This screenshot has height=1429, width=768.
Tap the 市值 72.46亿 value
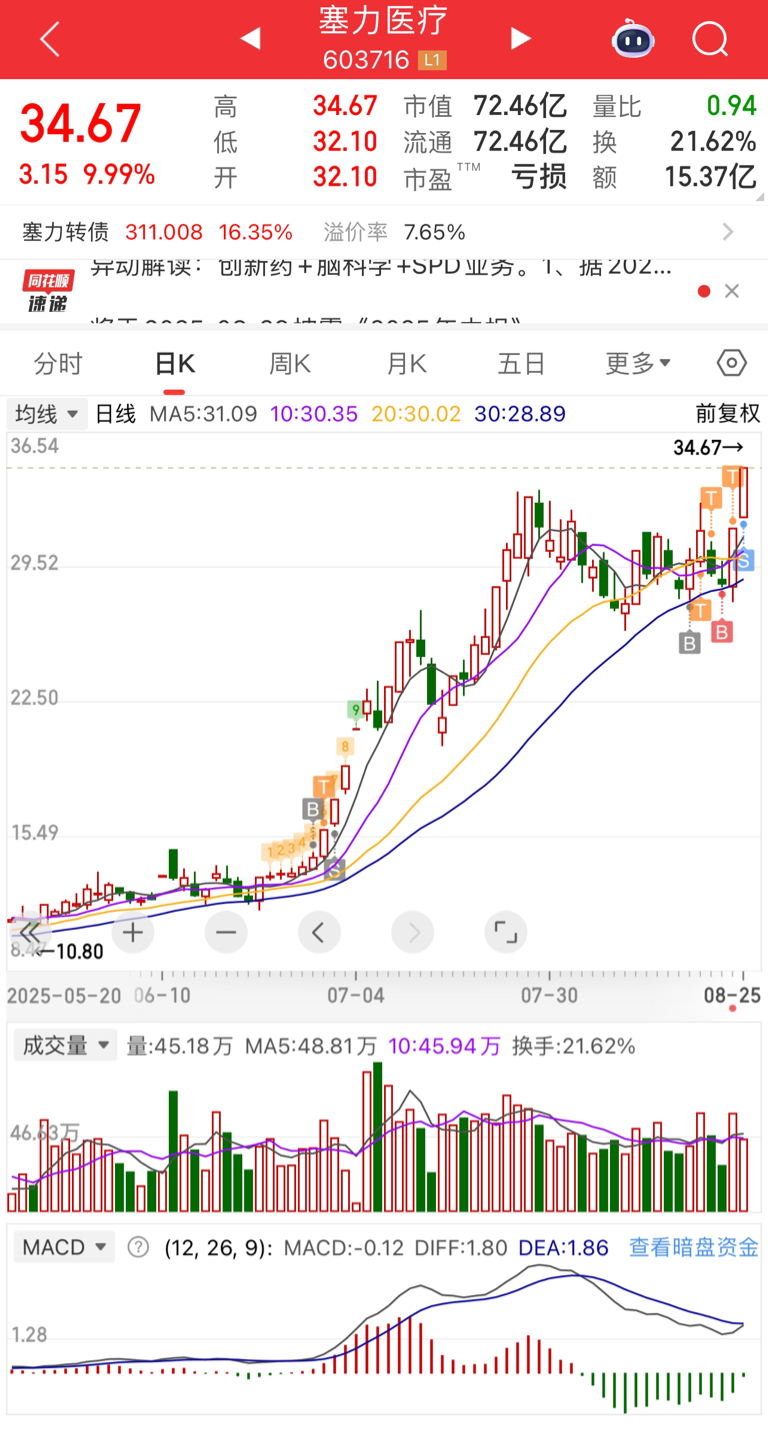click(x=520, y=106)
